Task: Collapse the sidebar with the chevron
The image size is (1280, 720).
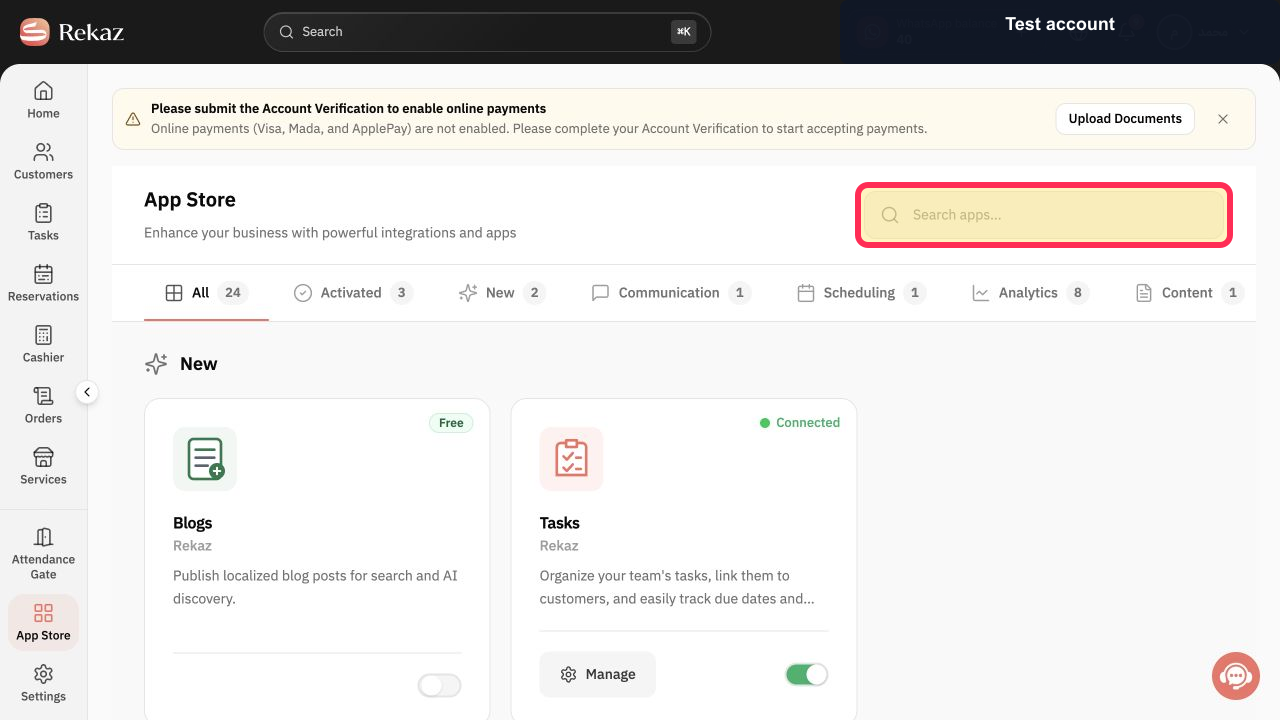Action: [87, 393]
